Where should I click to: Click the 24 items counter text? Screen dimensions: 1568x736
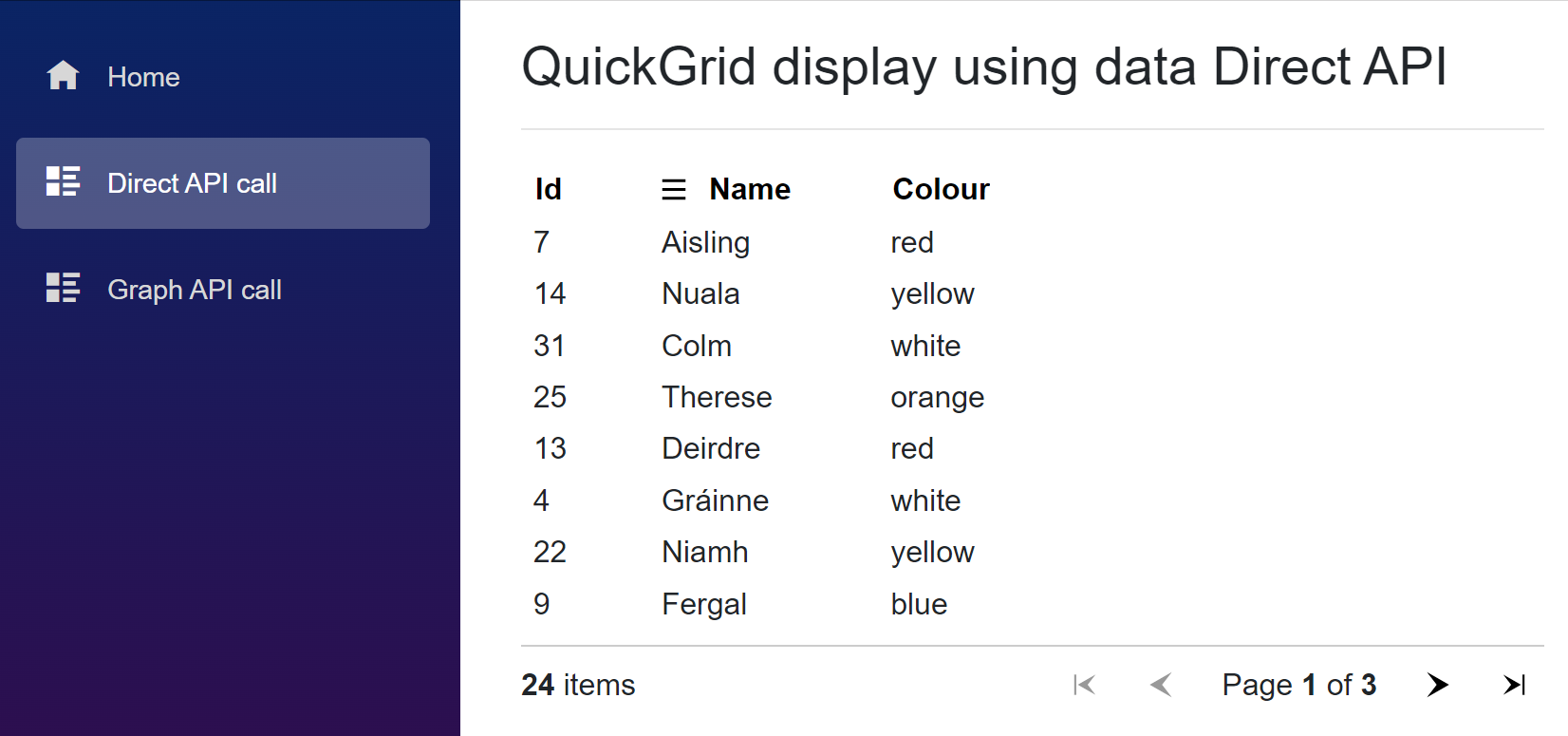pyautogui.click(x=578, y=684)
